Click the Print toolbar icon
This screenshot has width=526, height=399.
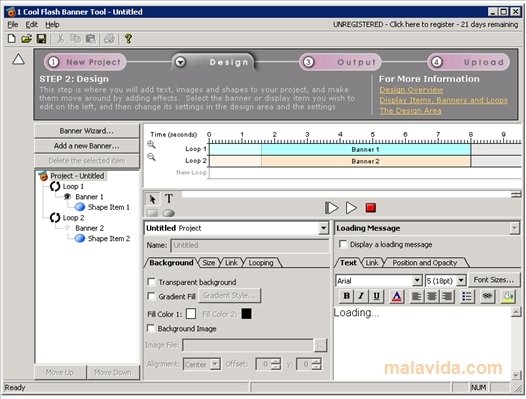click(109, 39)
